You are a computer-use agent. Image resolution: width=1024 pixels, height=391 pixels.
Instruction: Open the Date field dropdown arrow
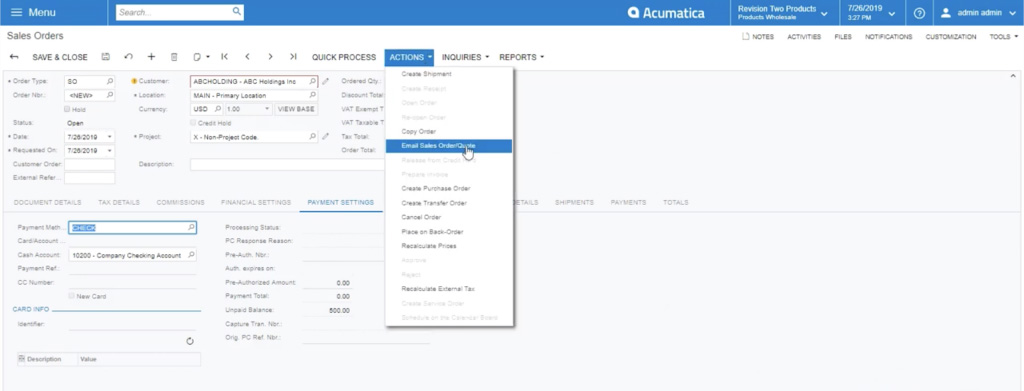pyautogui.click(x=110, y=137)
